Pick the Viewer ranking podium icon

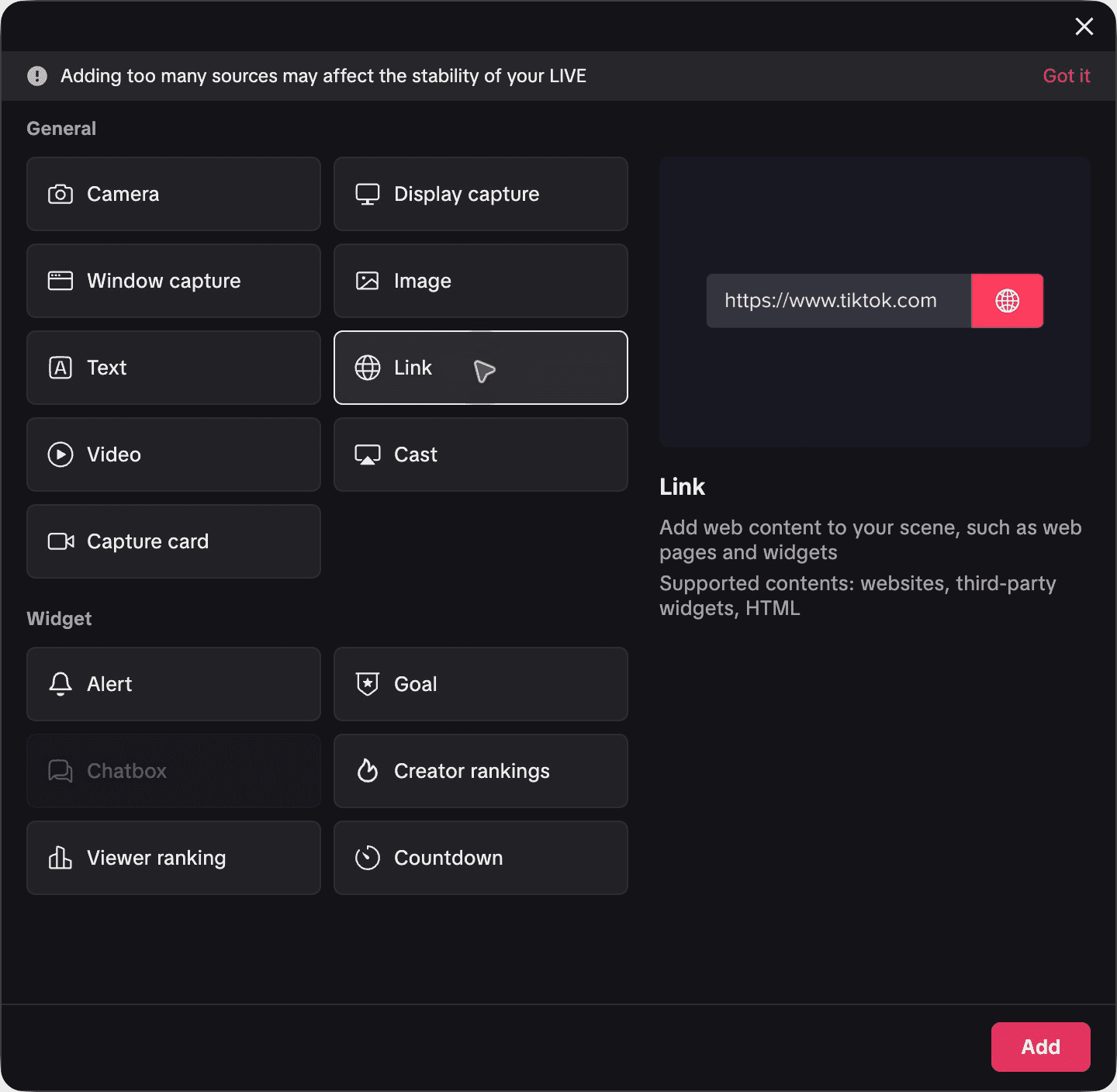coord(61,858)
